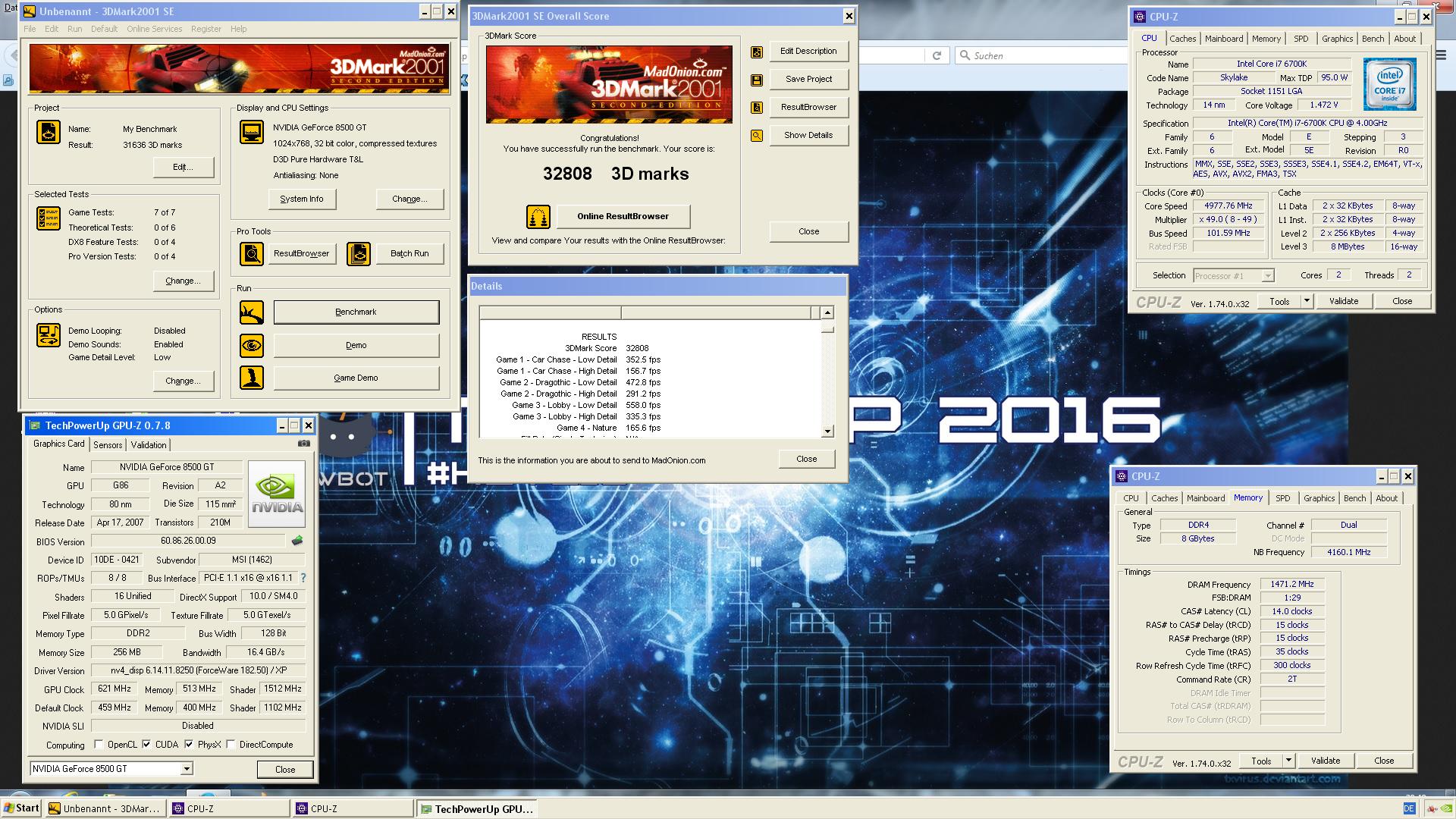Click the Selected Tests checklist icon

pyautogui.click(x=49, y=218)
